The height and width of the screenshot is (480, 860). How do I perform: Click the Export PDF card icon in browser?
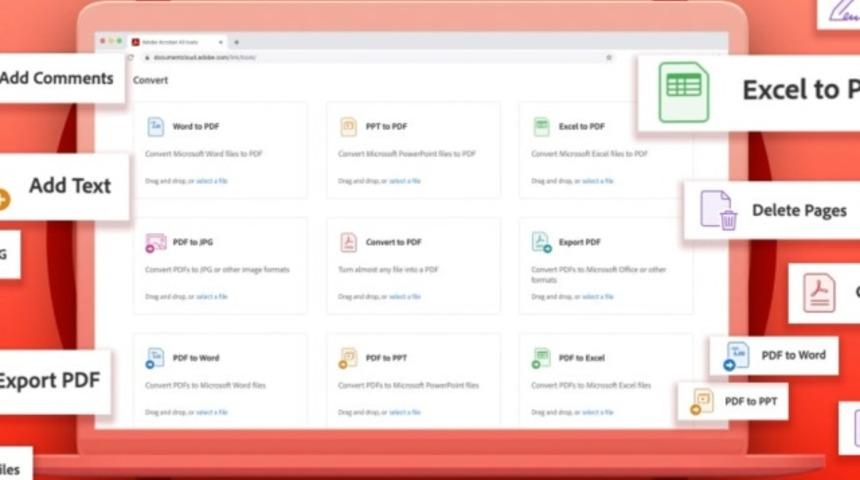541,242
